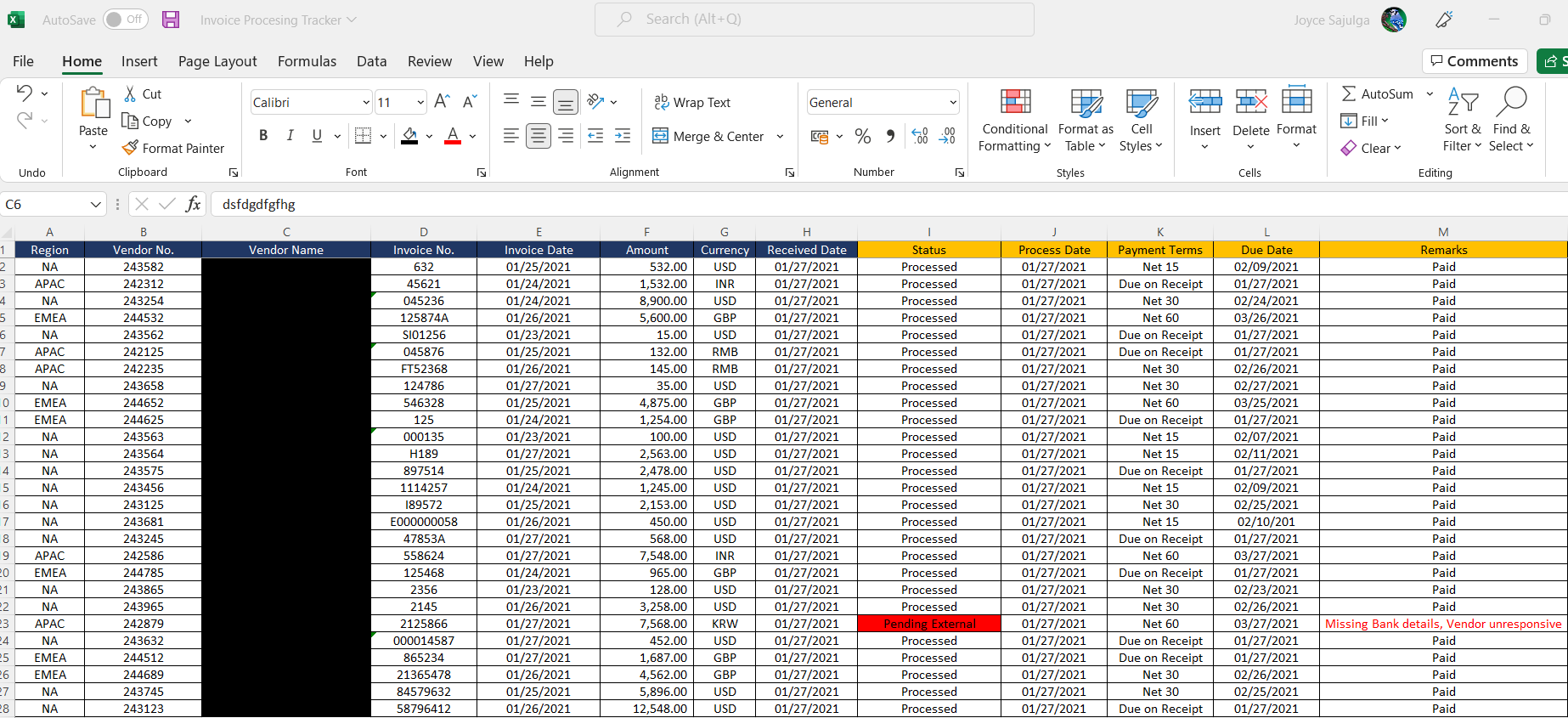The image size is (1568, 718).
Task: Click the Wrap Text button
Action: [x=692, y=102]
